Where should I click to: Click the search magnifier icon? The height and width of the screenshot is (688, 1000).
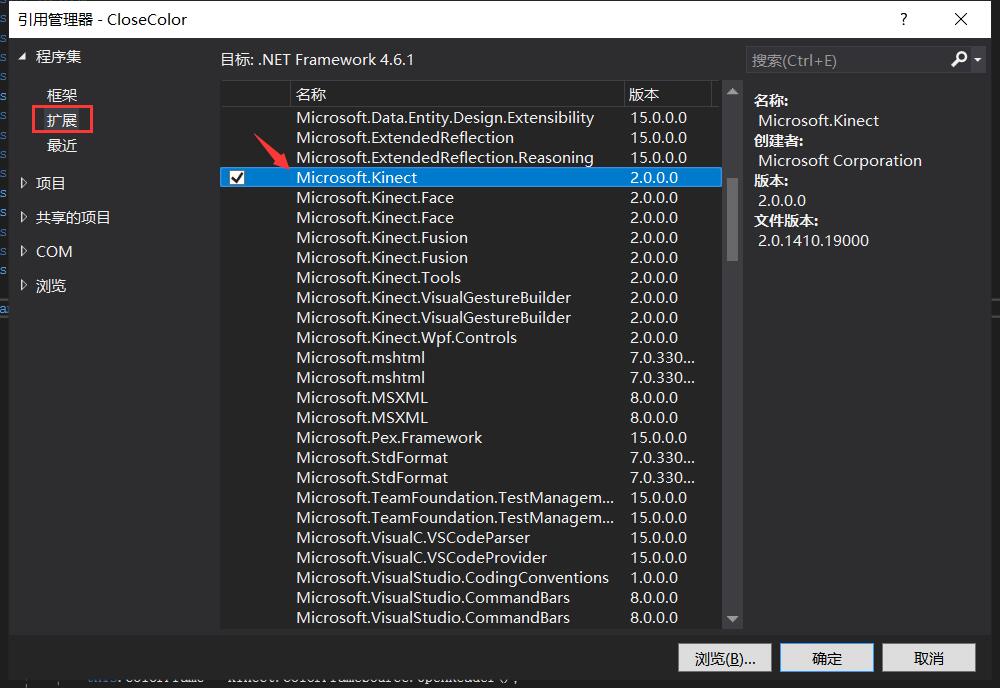(x=959, y=60)
